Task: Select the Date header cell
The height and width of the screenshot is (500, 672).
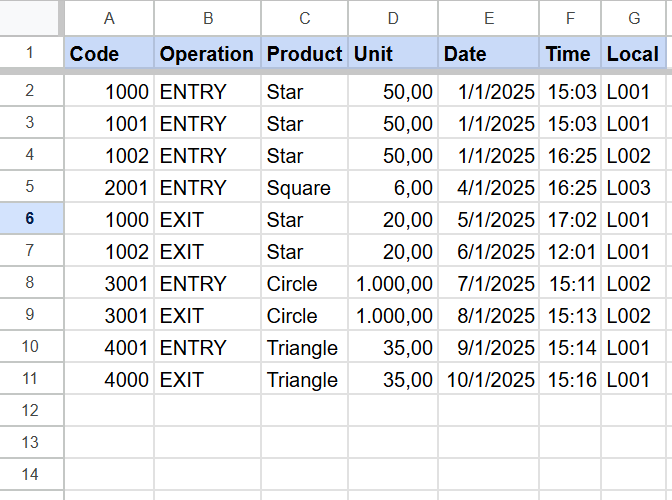Action: [488, 54]
